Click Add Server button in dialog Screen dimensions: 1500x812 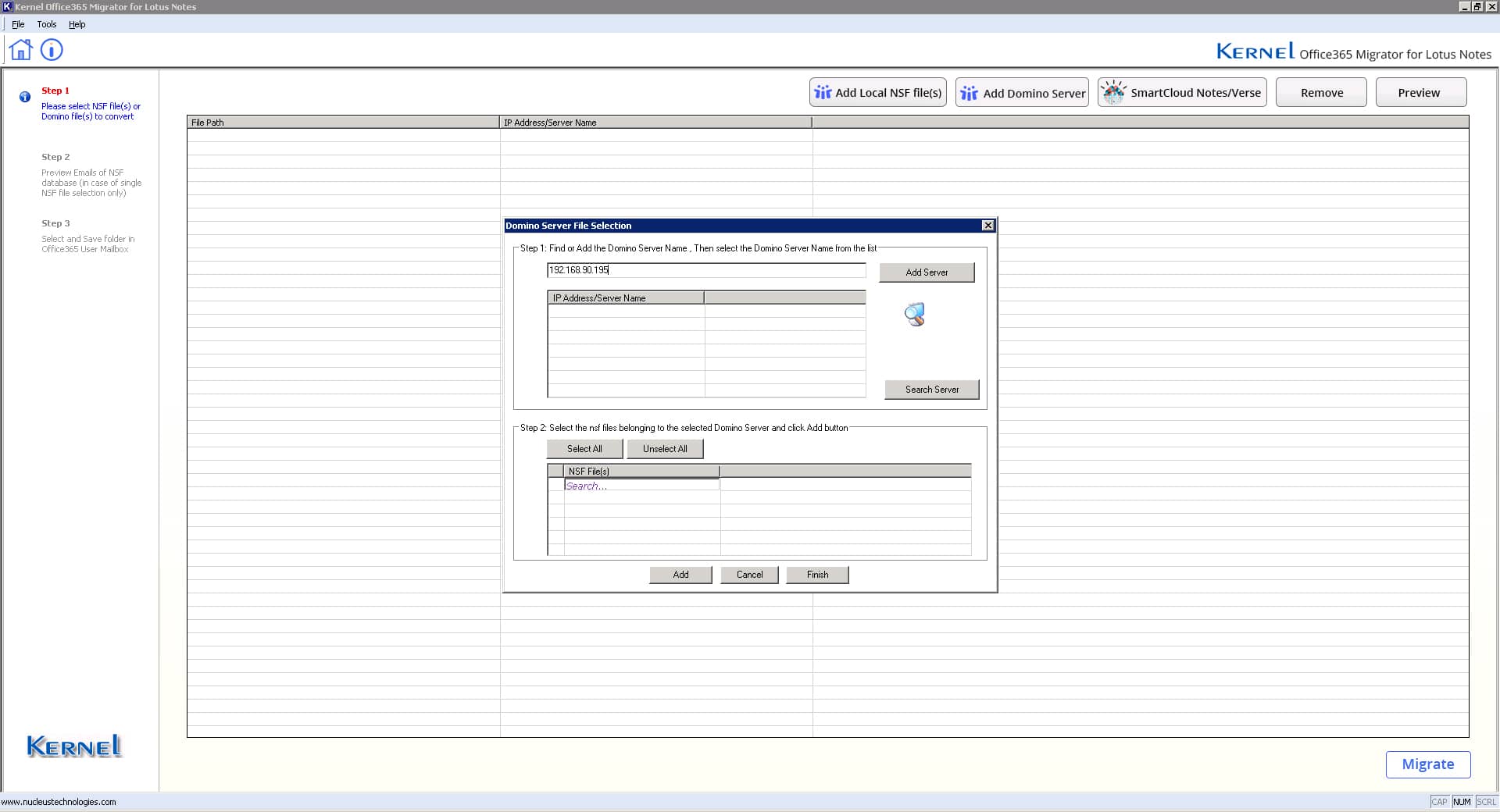[x=927, y=272]
